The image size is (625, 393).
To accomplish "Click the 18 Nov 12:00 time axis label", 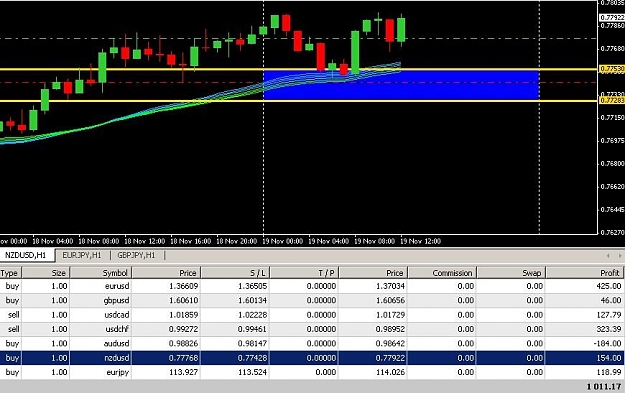I will point(145,241).
